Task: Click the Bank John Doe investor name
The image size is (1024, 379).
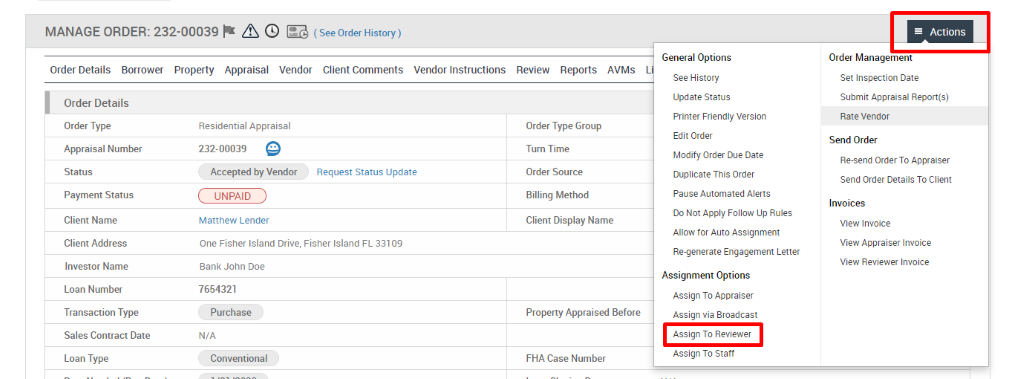Action: coord(232,267)
